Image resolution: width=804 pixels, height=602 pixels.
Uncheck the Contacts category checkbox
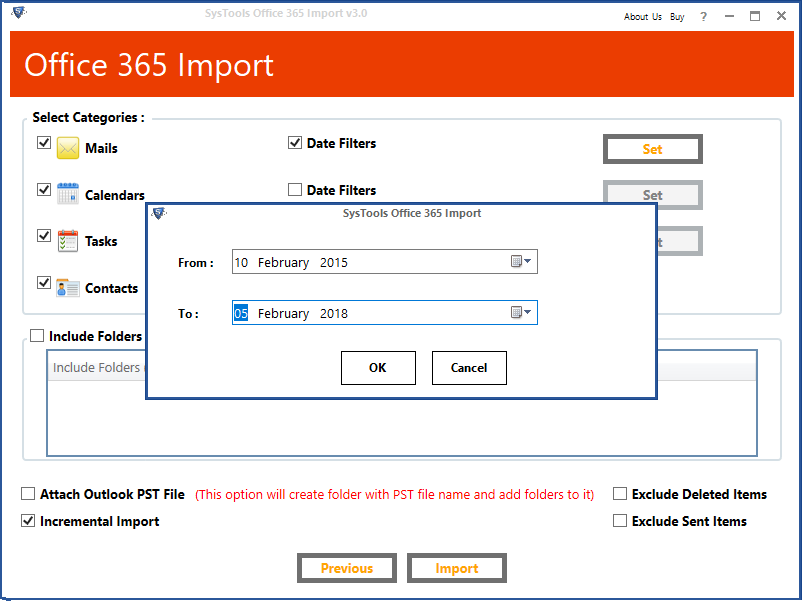[44, 283]
